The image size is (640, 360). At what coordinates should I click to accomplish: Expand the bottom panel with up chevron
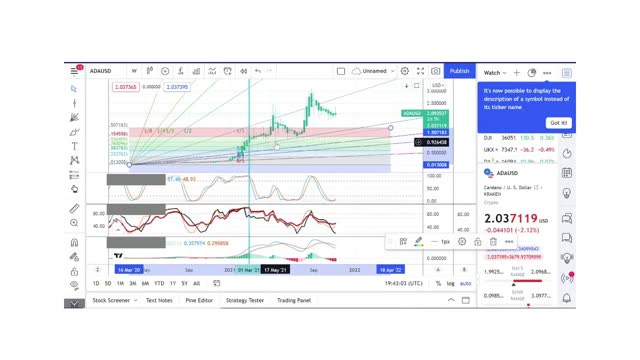[451, 300]
